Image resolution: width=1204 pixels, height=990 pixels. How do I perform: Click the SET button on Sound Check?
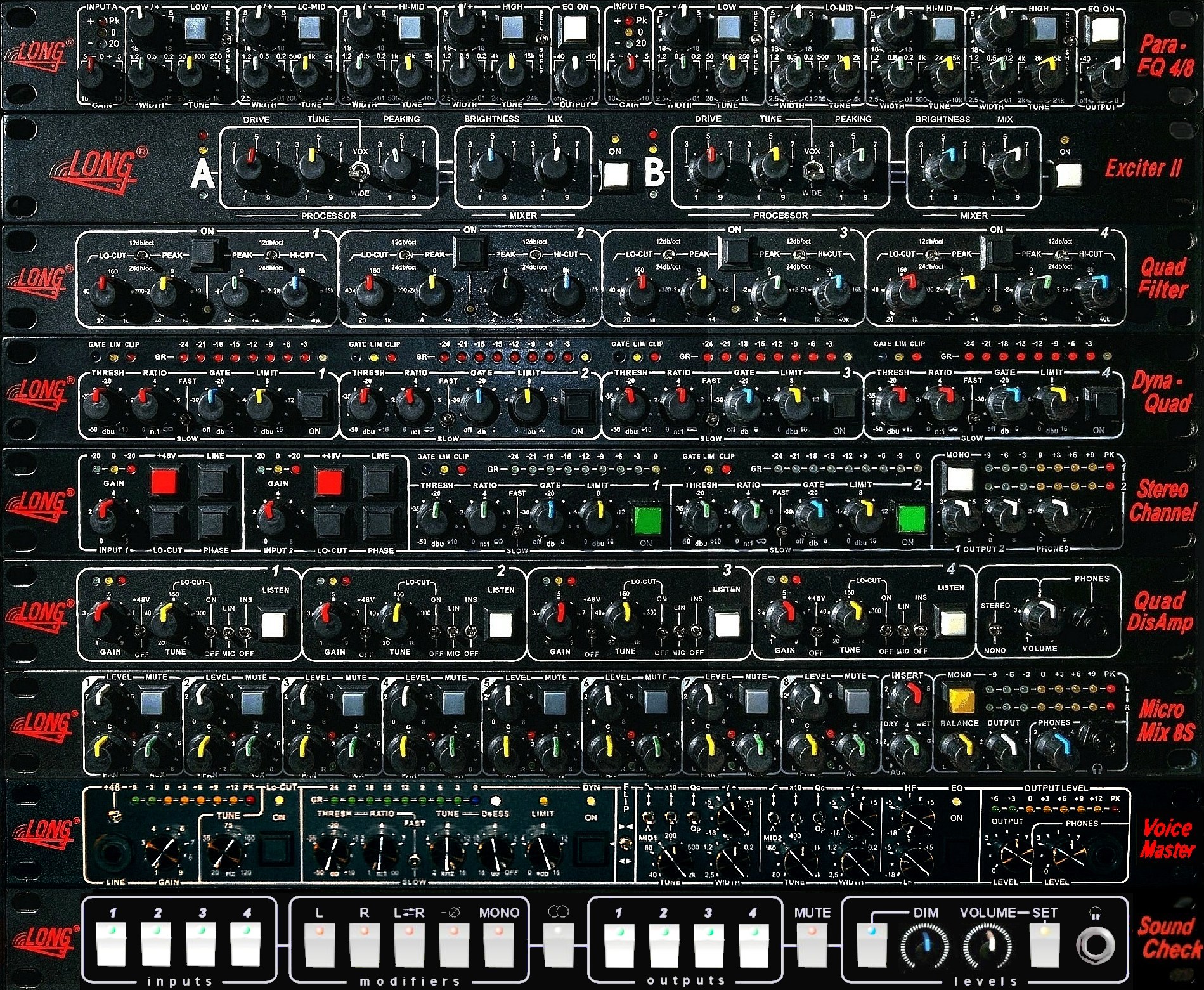point(1045,944)
